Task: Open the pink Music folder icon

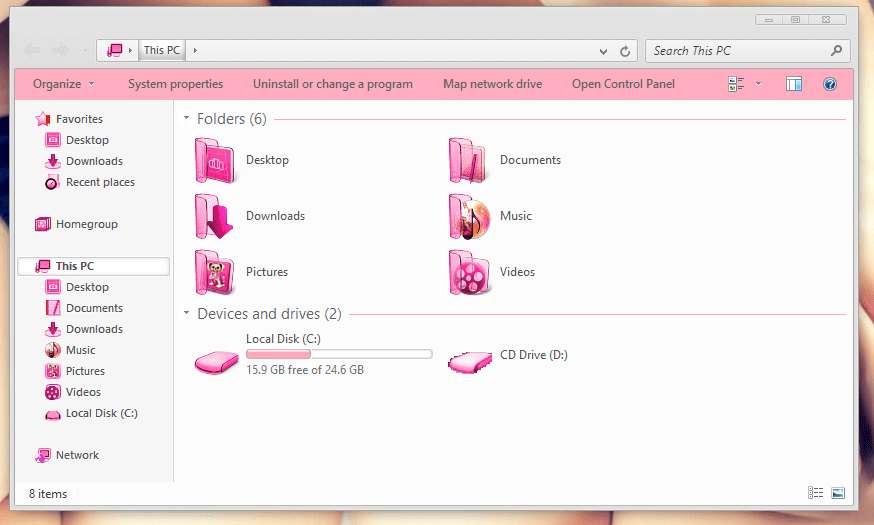Action: (x=469, y=217)
